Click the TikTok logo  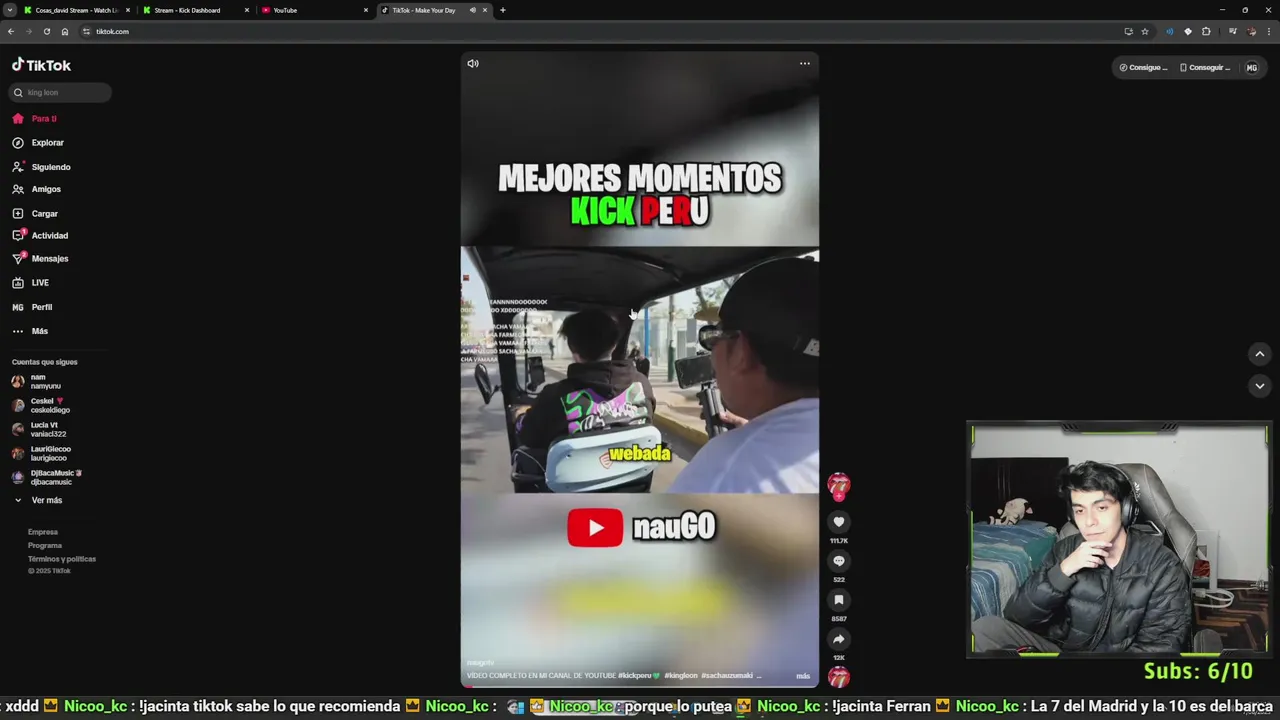click(x=41, y=65)
